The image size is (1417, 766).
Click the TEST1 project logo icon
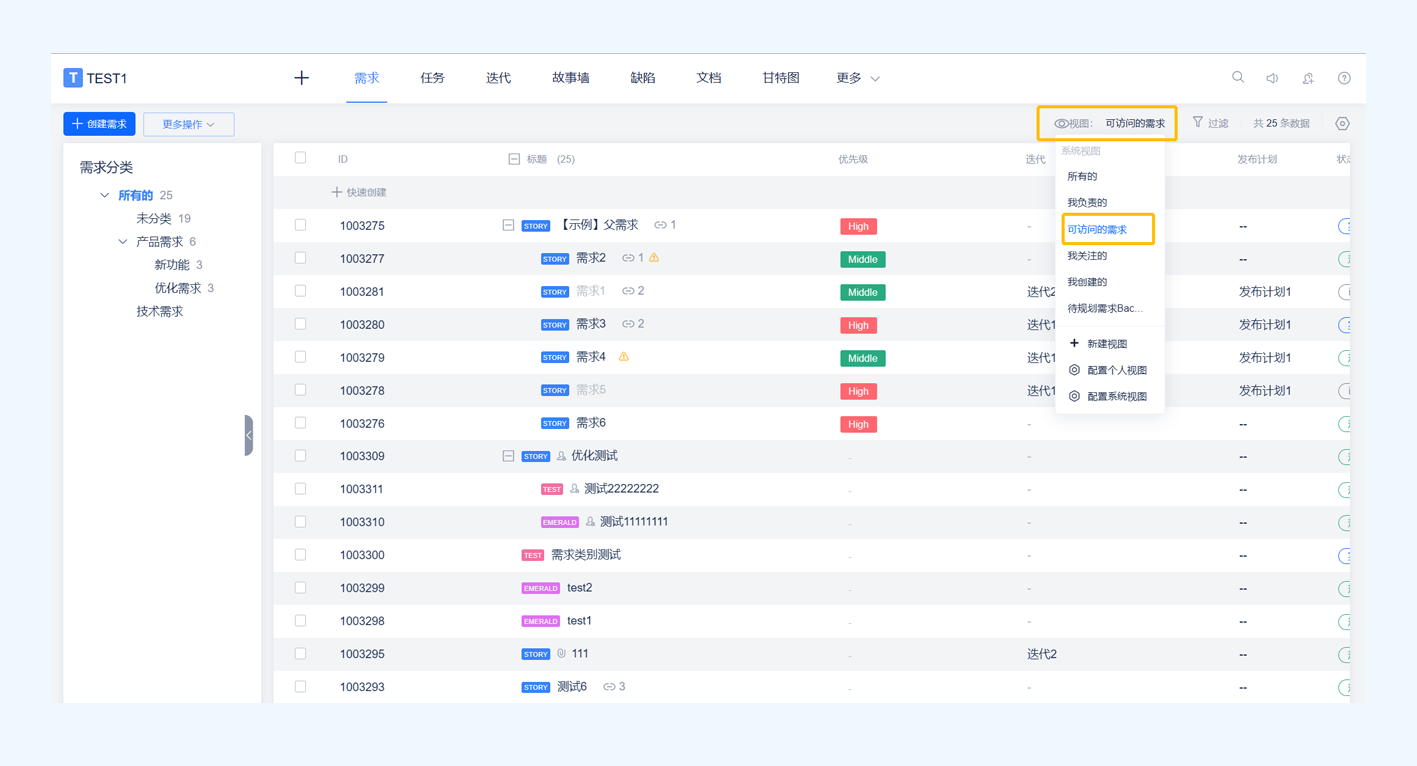tap(73, 78)
